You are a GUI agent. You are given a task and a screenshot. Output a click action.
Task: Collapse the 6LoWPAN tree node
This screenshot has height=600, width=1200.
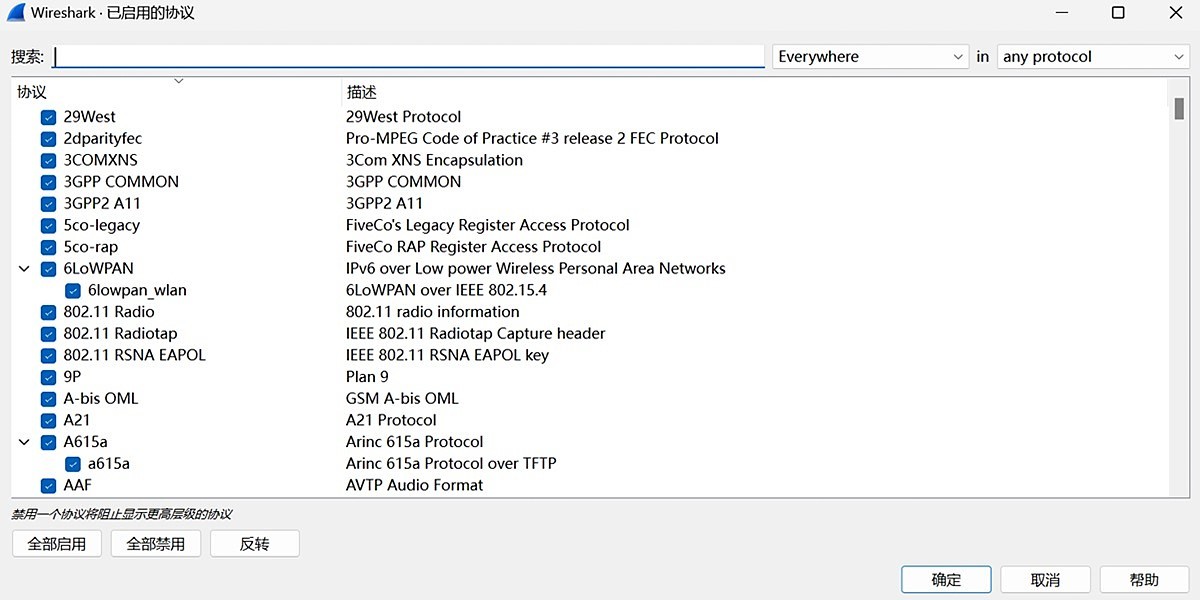point(24,268)
